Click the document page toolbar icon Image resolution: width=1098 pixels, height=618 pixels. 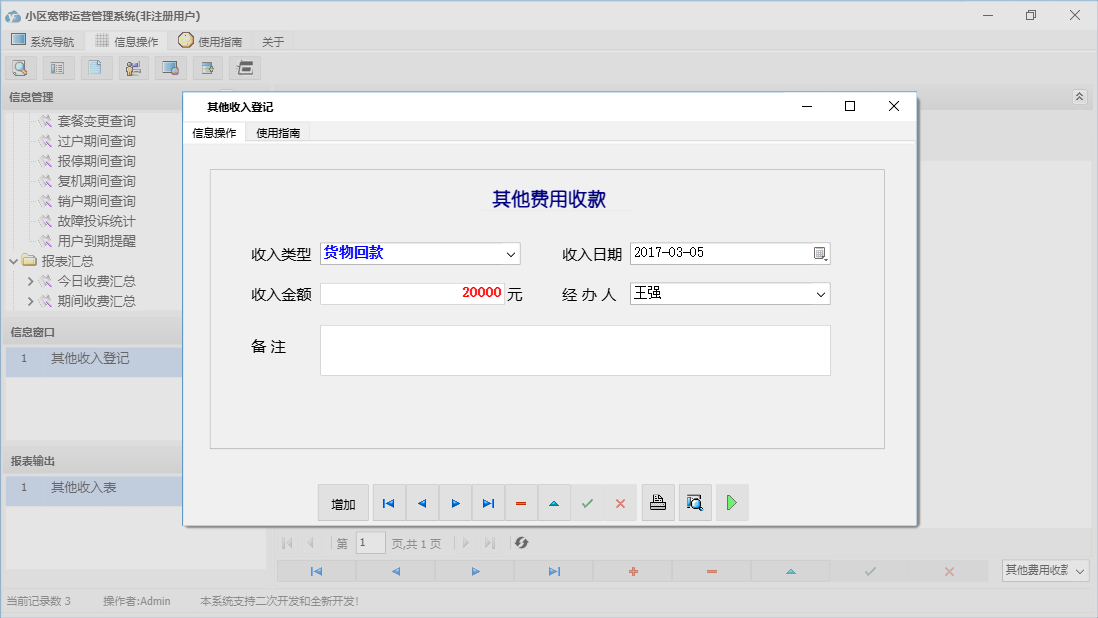[96, 67]
